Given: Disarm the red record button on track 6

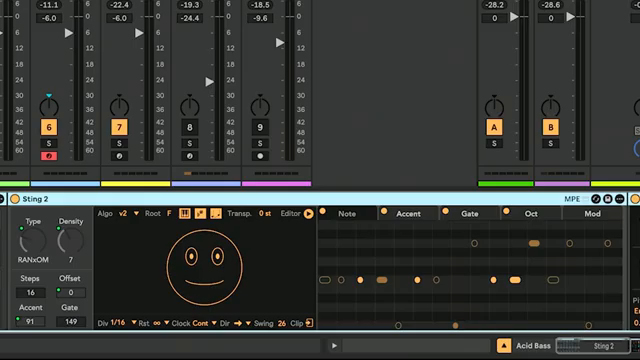Looking at the screenshot, I should pyautogui.click(x=49, y=156).
